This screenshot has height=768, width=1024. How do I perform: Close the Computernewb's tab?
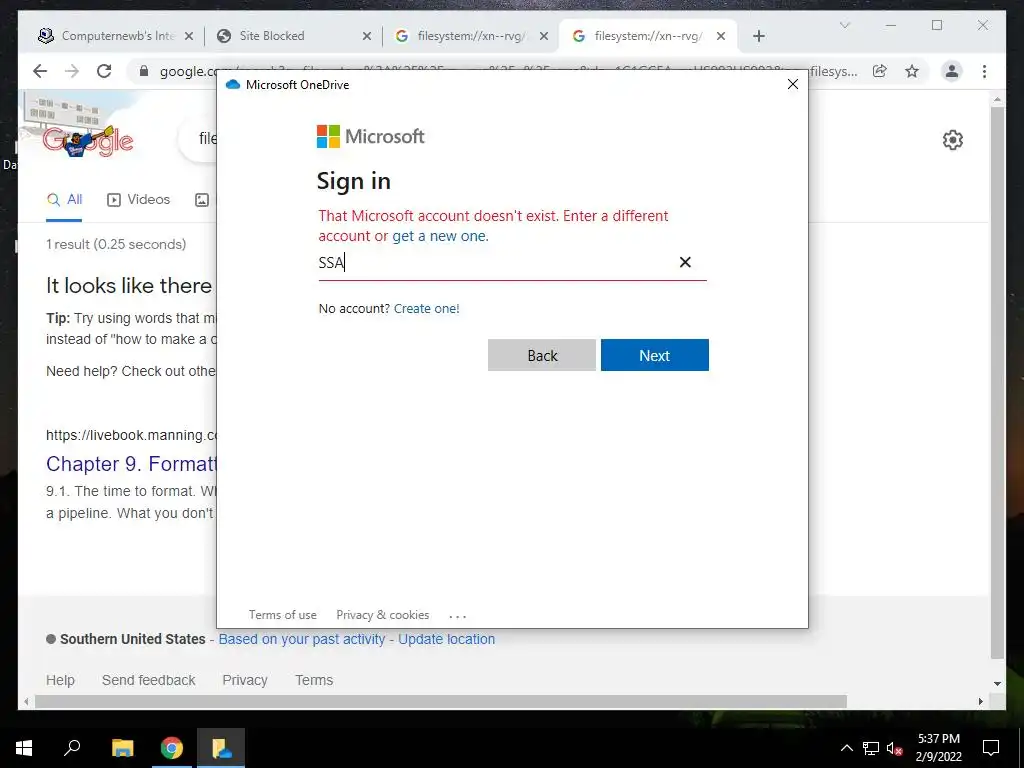click(189, 36)
